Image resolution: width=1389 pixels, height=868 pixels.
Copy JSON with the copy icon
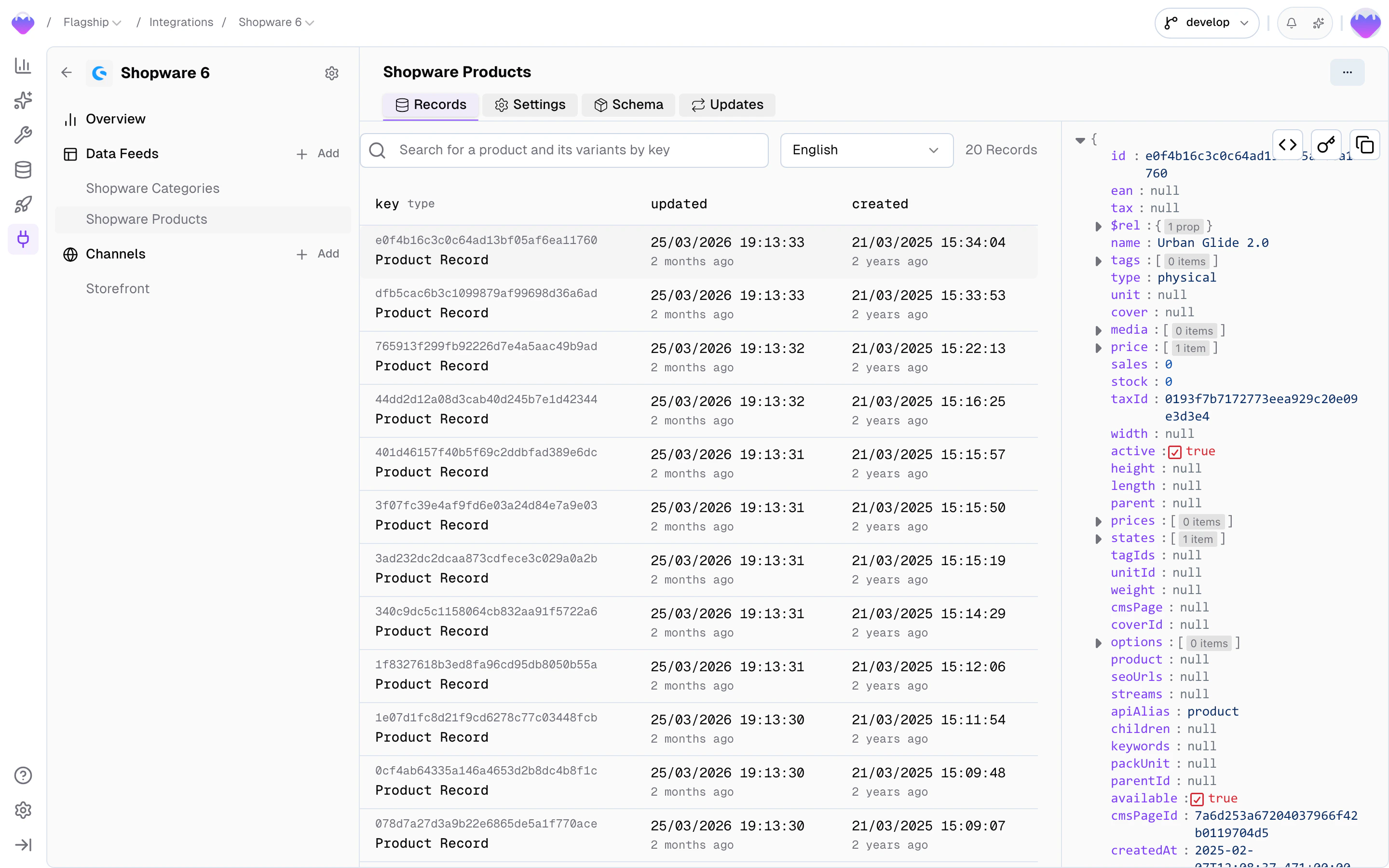1365,145
